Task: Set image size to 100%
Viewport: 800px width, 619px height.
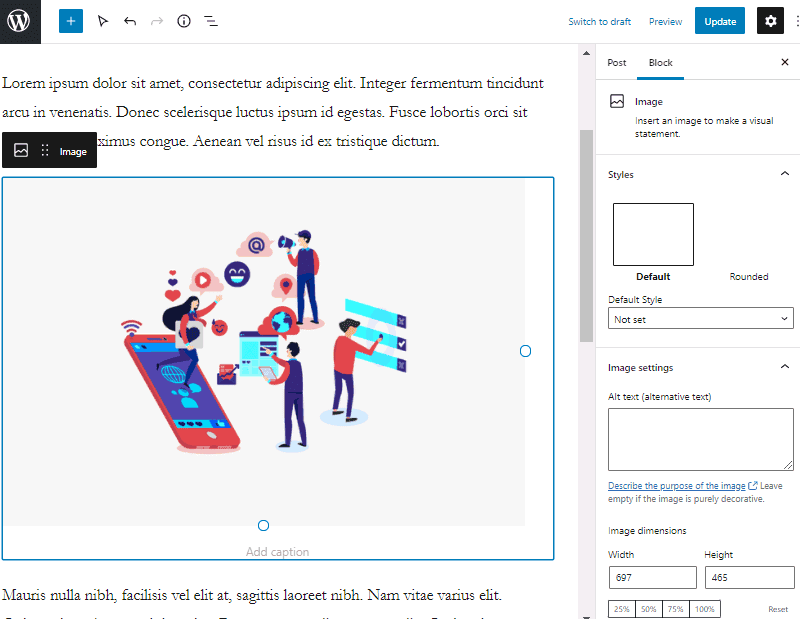Action: click(705, 609)
